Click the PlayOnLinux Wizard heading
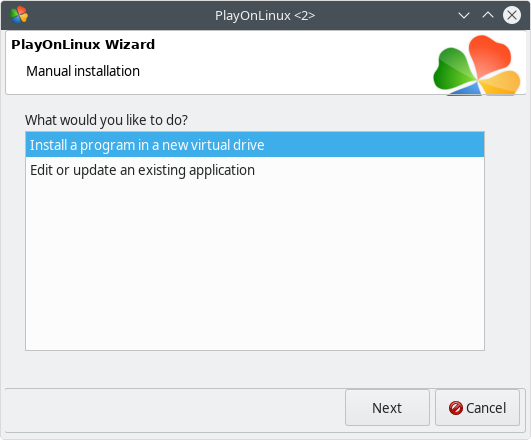Screen dimensions: 531x440 (83, 44)
